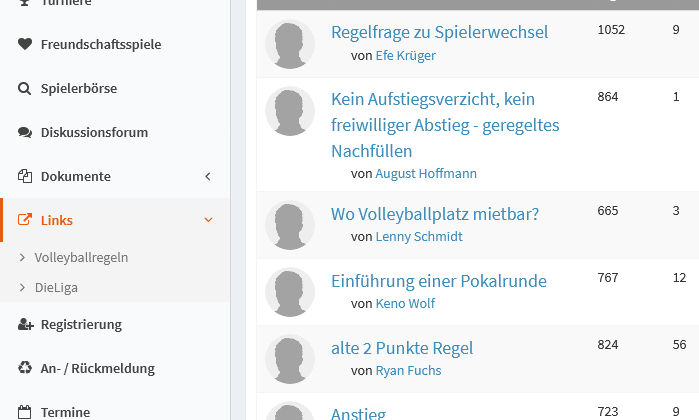
Task: Open topic Regelfrage zu Spielerwechsel
Action: 440,32
